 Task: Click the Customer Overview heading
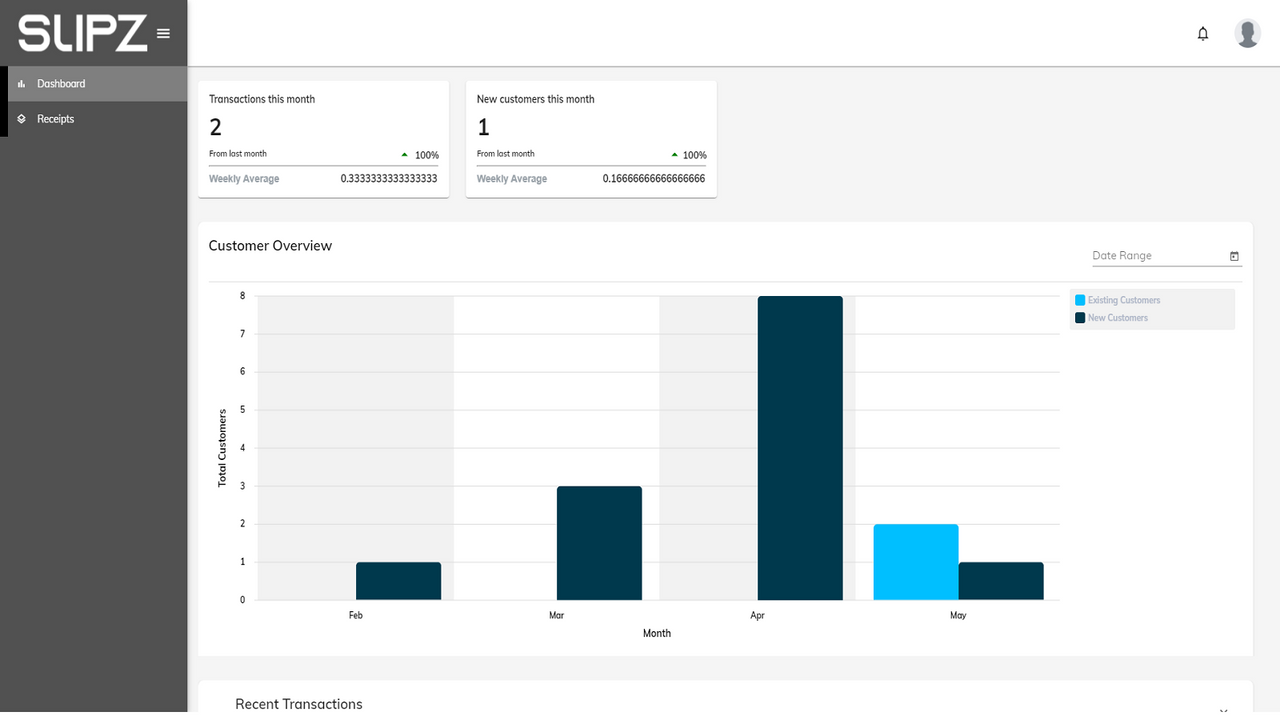[x=270, y=246]
